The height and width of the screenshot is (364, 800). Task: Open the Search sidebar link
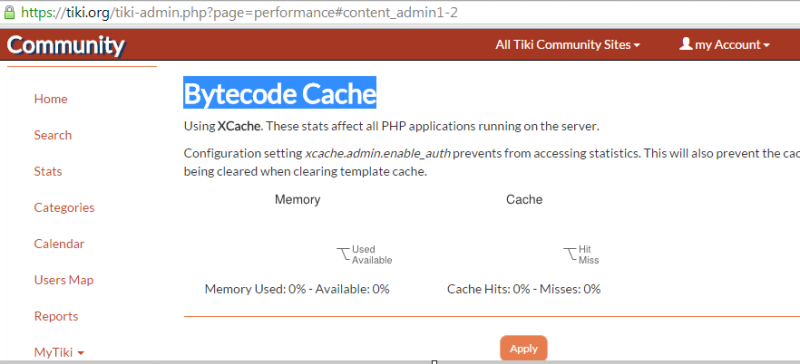(53, 135)
